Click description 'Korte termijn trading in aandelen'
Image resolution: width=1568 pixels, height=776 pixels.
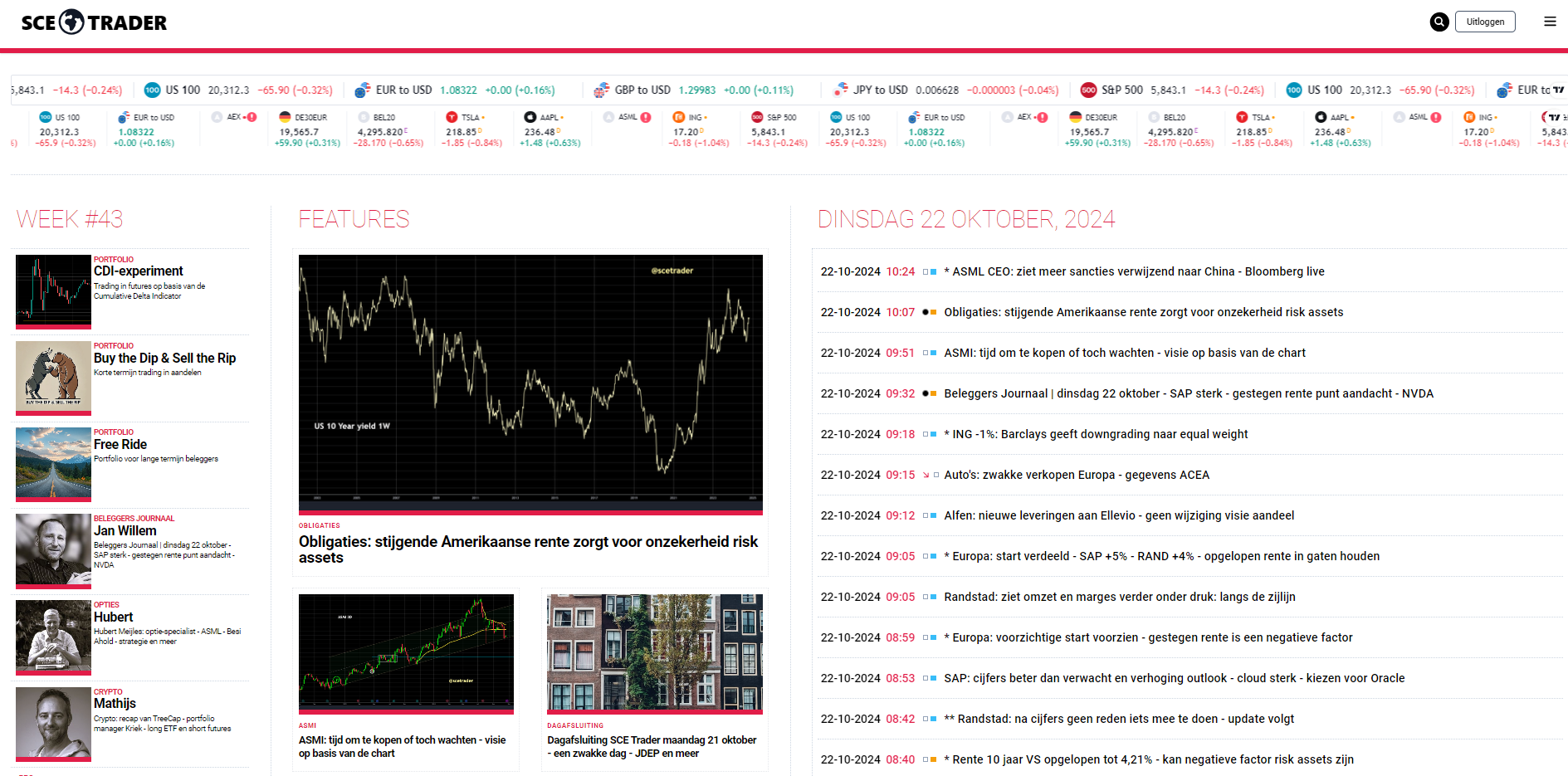[x=148, y=373]
